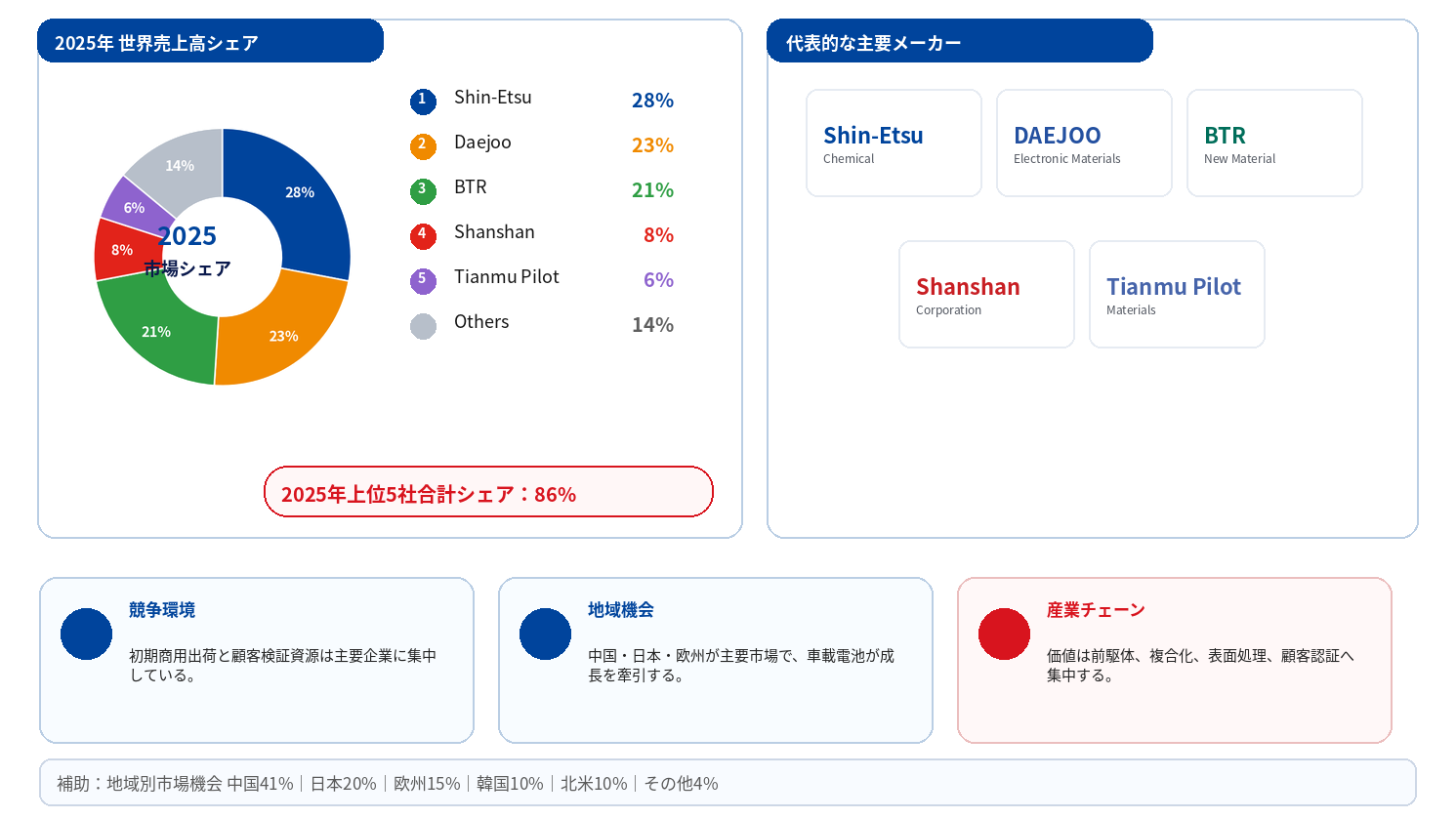Click the 欧州15% entry in the footer bar
The image size is (1456, 819).
point(427,784)
